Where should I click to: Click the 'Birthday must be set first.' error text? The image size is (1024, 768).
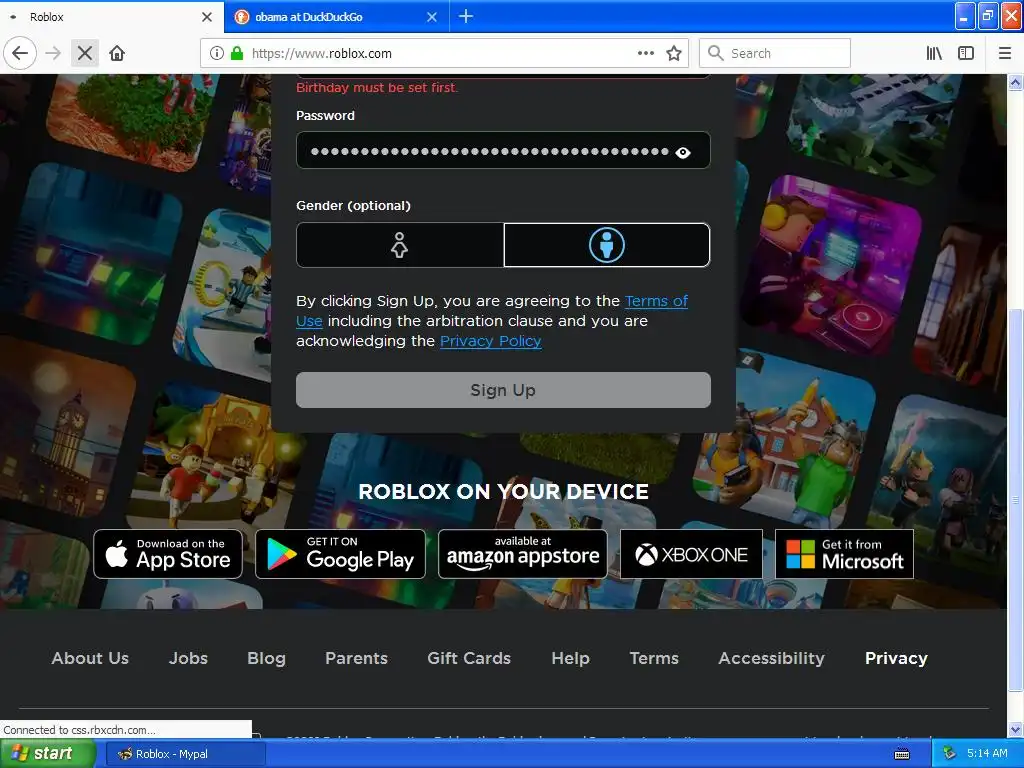pyautogui.click(x=377, y=88)
